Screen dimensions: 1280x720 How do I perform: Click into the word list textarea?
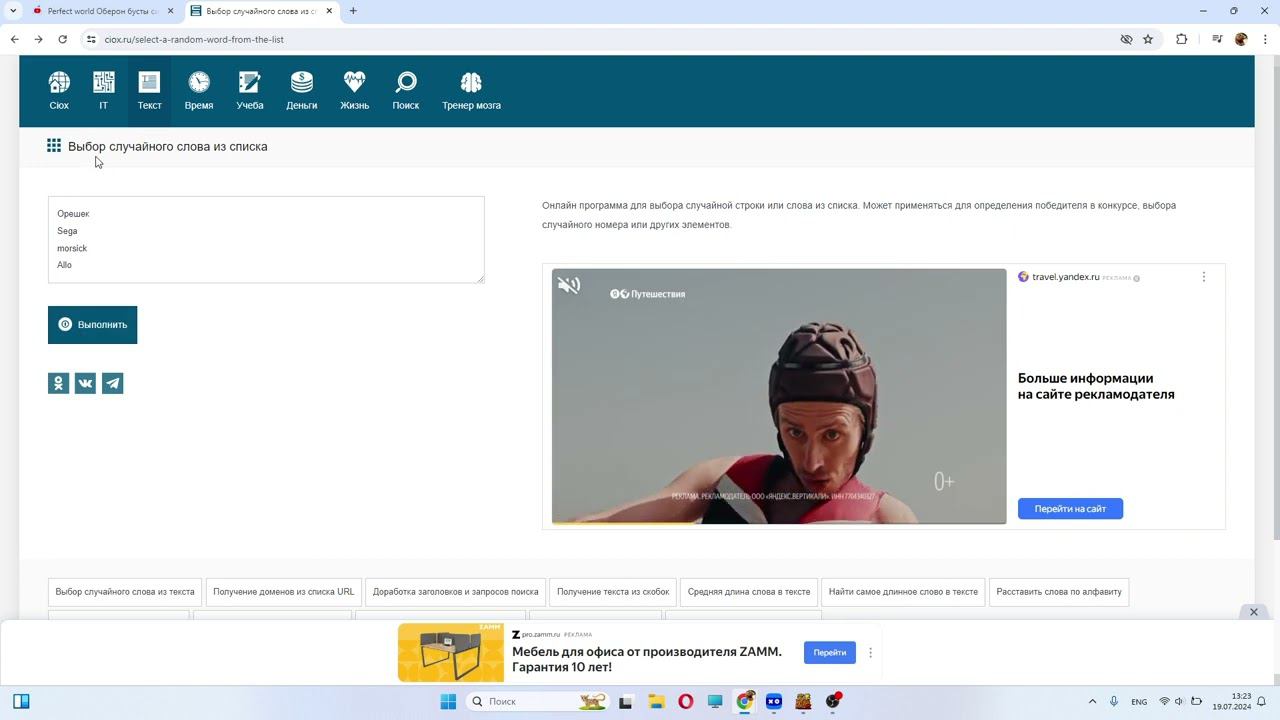[x=266, y=240]
